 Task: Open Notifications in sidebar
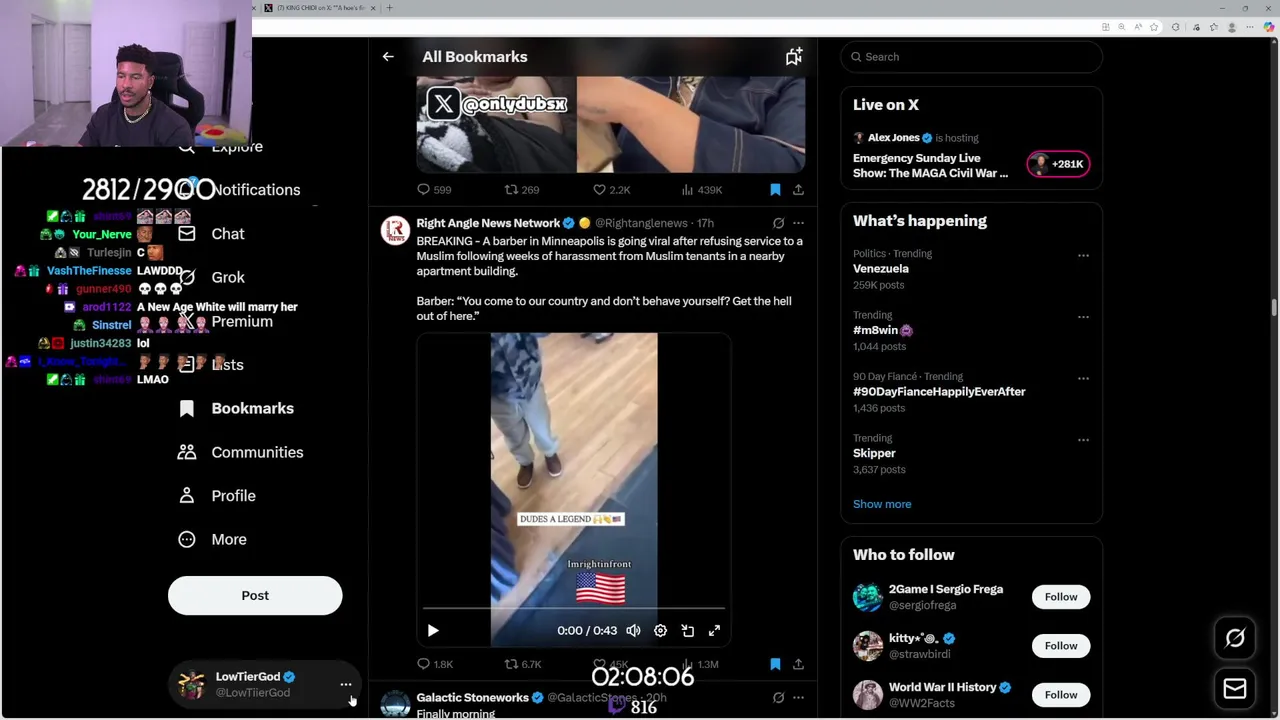tap(255, 190)
